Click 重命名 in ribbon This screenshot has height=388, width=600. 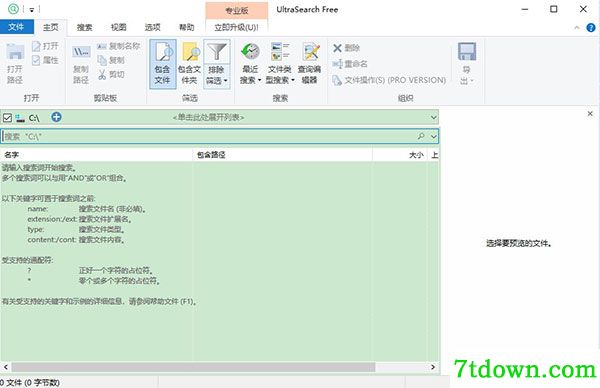point(350,64)
